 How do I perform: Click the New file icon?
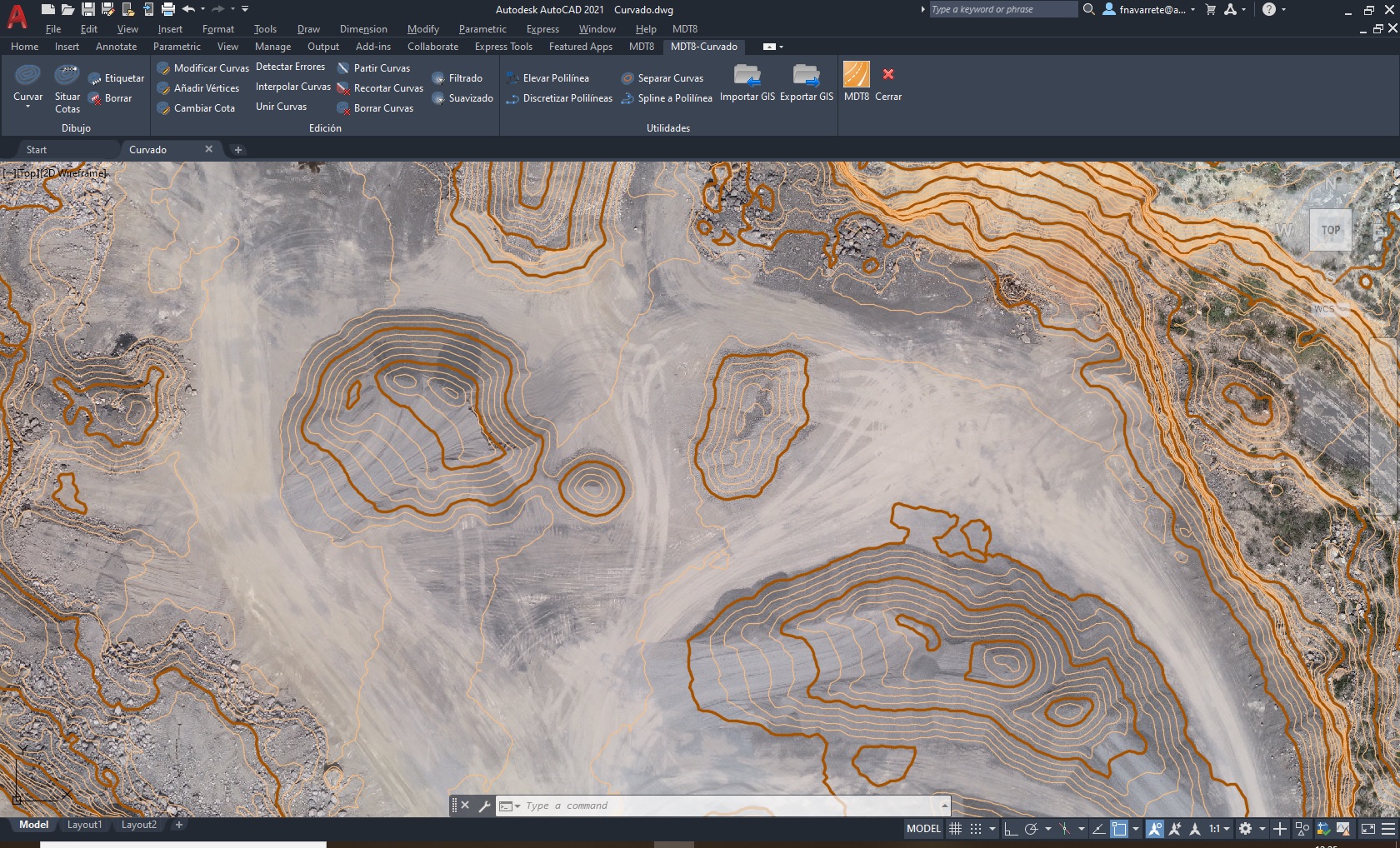[x=48, y=9]
